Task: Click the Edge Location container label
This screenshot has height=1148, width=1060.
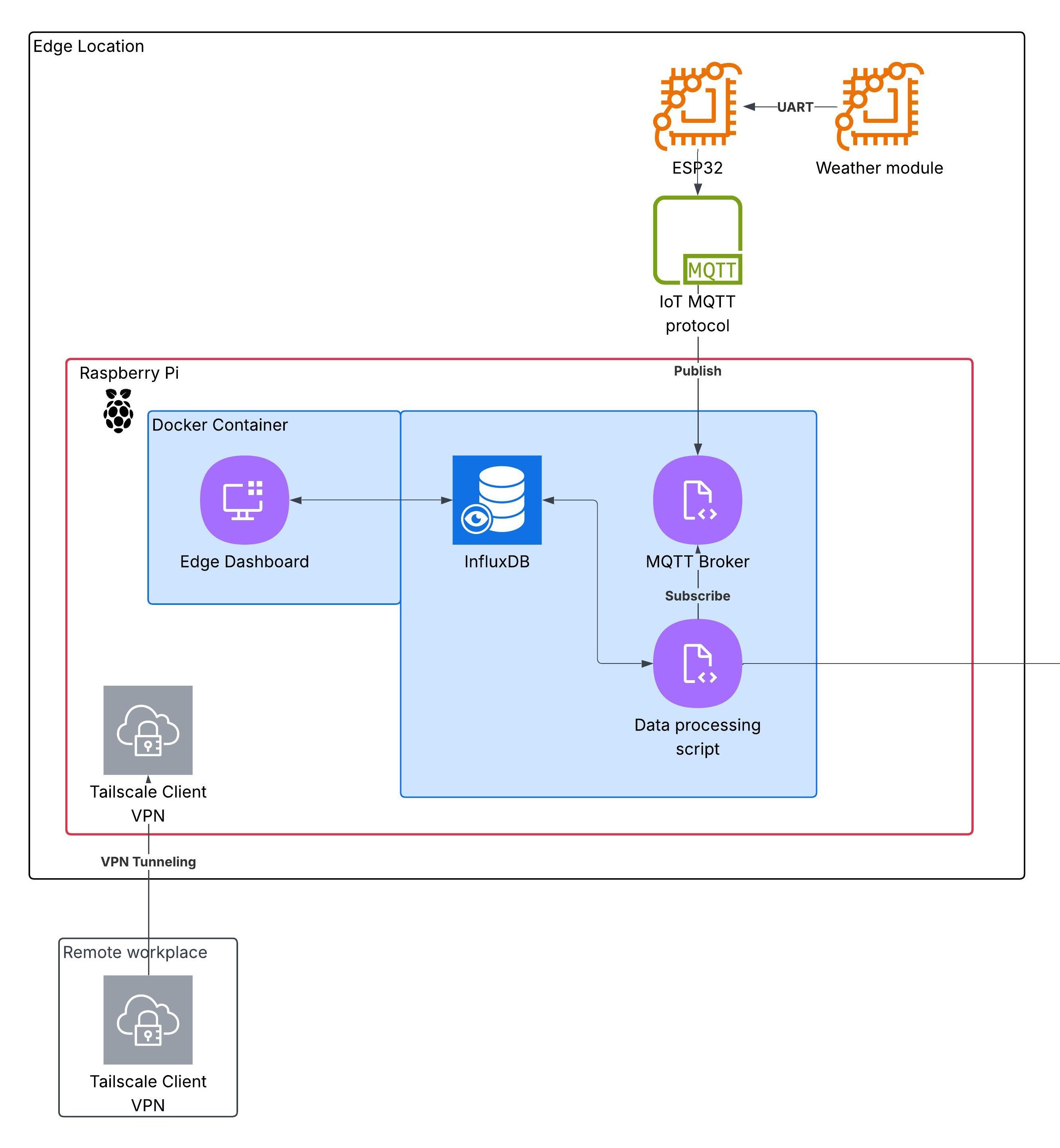Action: click(88, 46)
